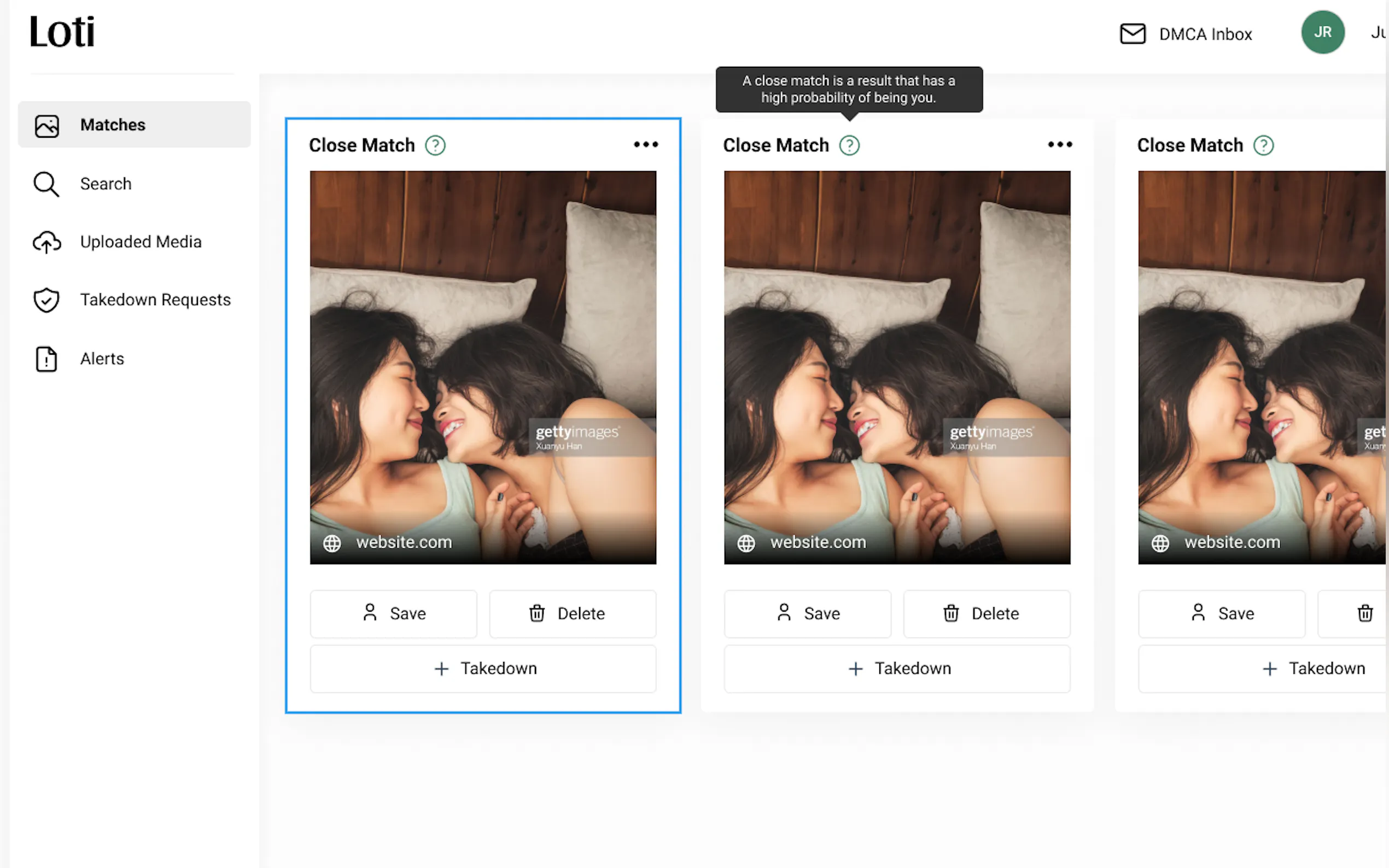Click help icon on second Close Match card
Image resolution: width=1389 pixels, height=868 pixels.
[x=849, y=145]
